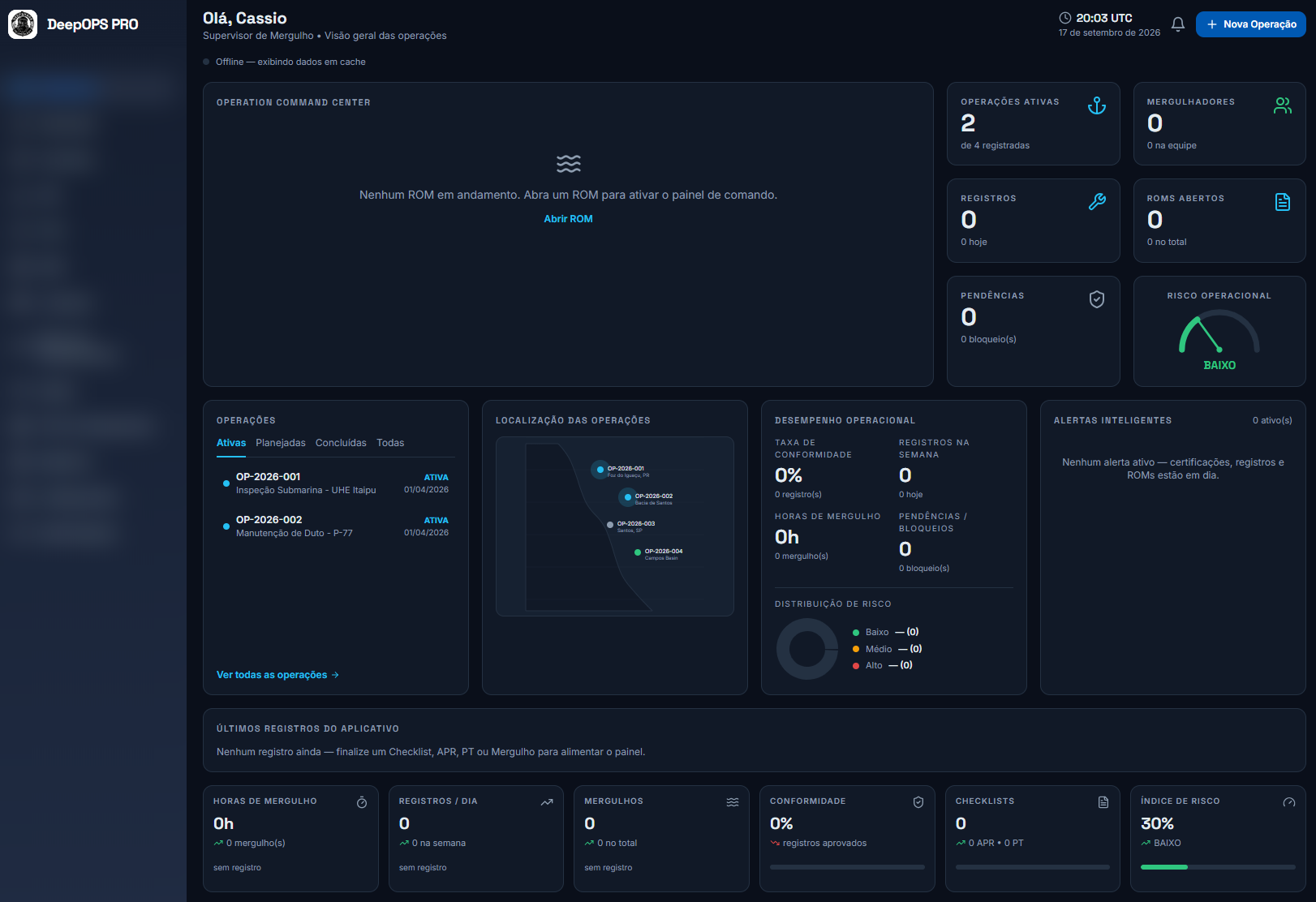This screenshot has width=1316, height=902.
Task: Open the notifications bell
Action: coord(1178,24)
